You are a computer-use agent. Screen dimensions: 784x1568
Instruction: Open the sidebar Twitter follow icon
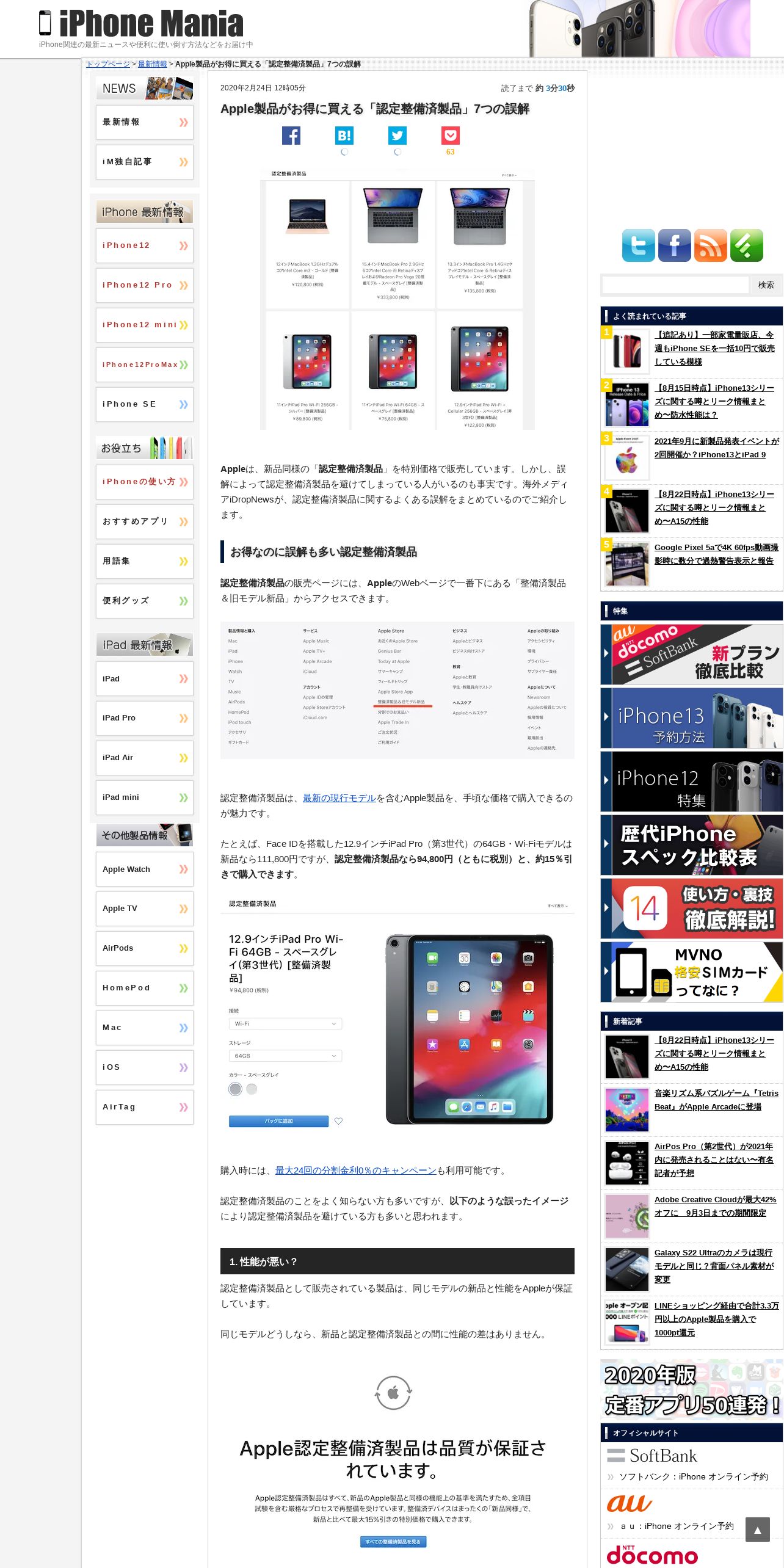638,245
